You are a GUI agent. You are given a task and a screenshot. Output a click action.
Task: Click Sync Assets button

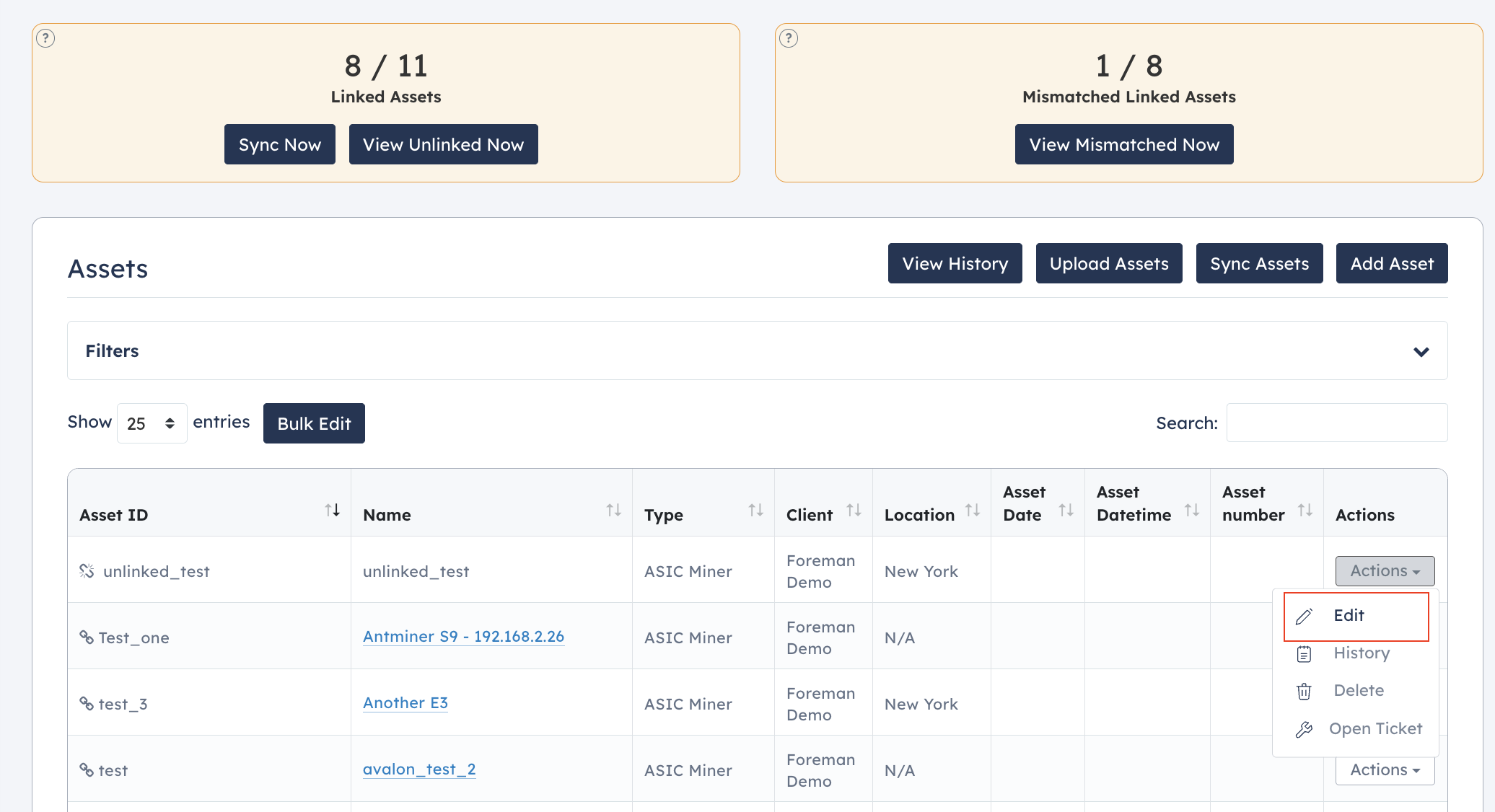click(1259, 263)
